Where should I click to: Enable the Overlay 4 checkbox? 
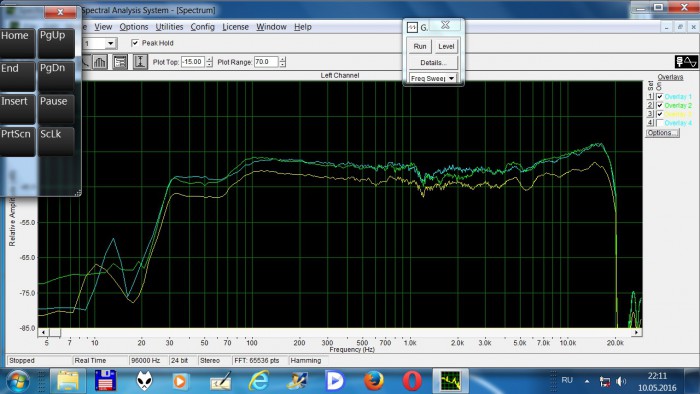pyautogui.click(x=660, y=123)
